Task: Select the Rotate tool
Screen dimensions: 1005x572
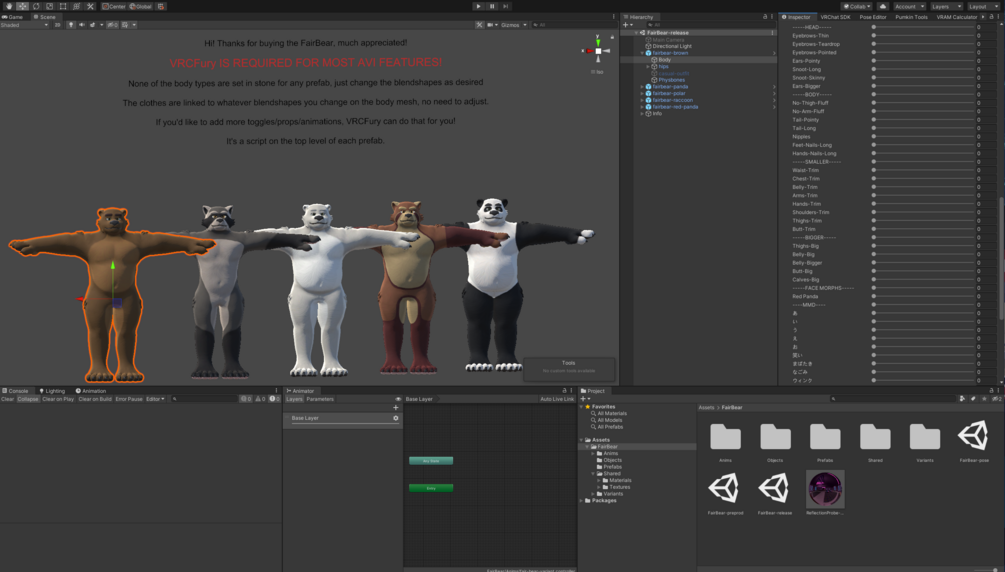Action: [36, 6]
